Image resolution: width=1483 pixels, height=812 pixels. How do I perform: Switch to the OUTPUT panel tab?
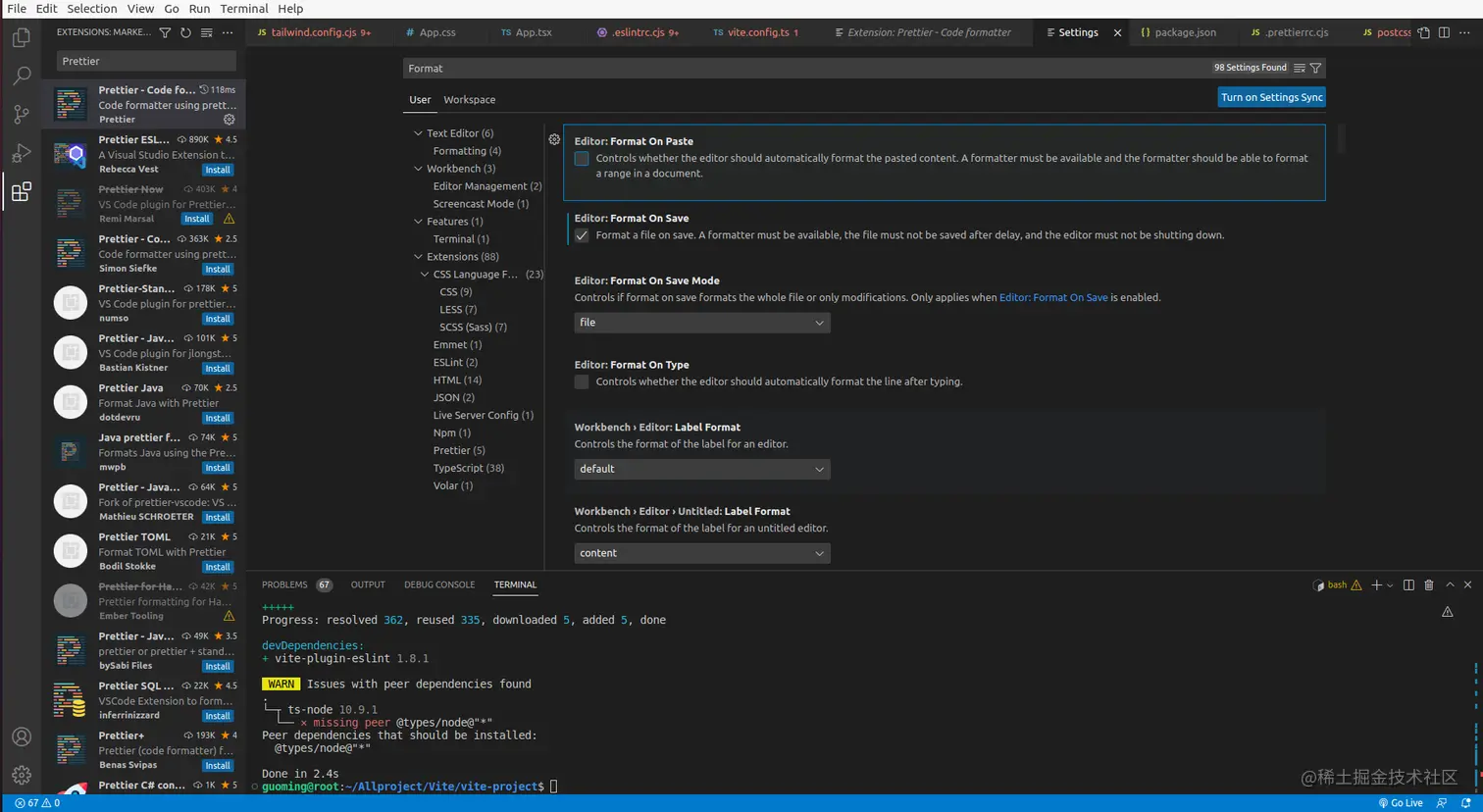pos(368,584)
